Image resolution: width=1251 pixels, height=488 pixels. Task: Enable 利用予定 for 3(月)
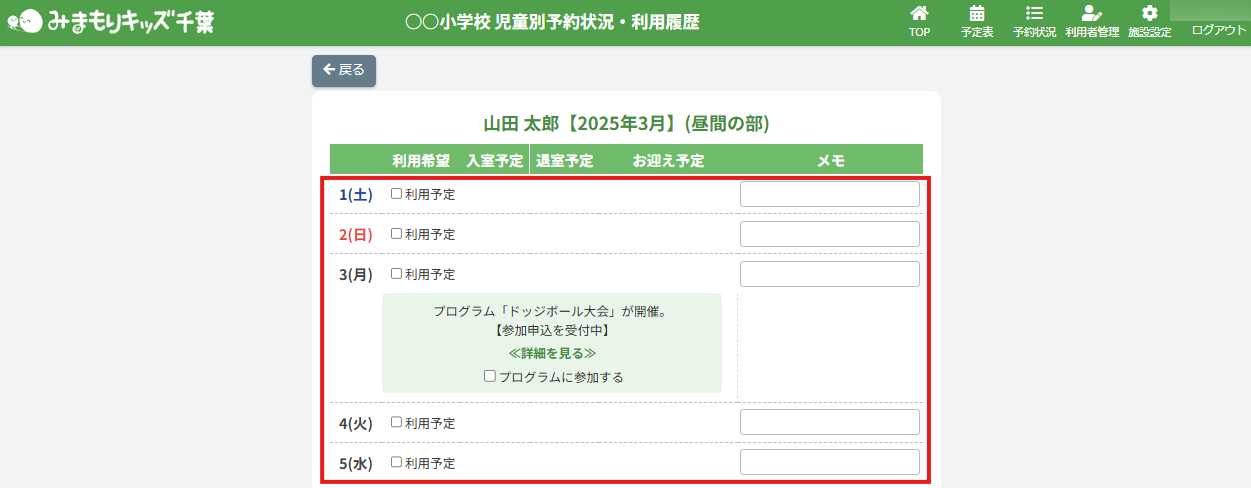coord(397,274)
